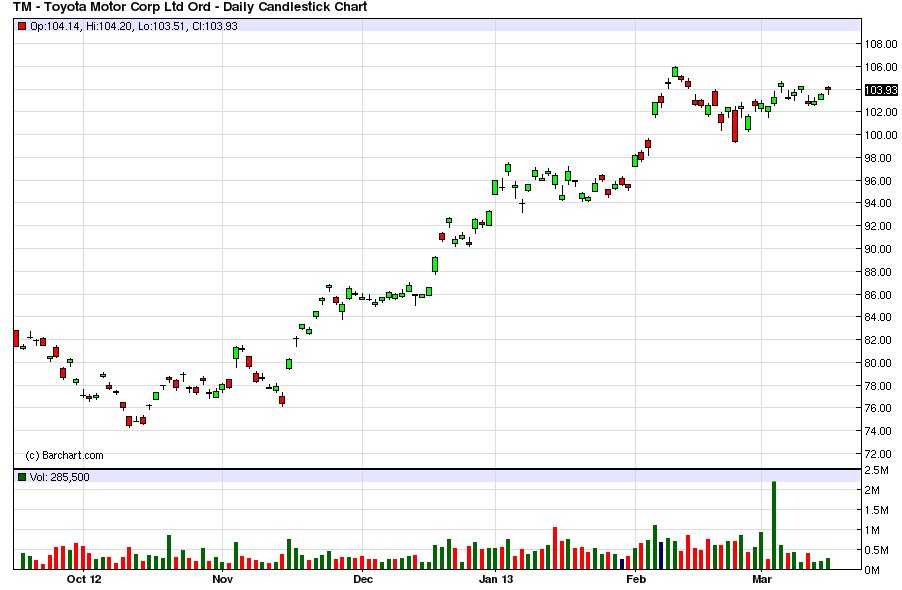Click the Lo:103.51 value in header
Image resolution: width=902 pixels, height=590 pixels.
tap(162, 26)
